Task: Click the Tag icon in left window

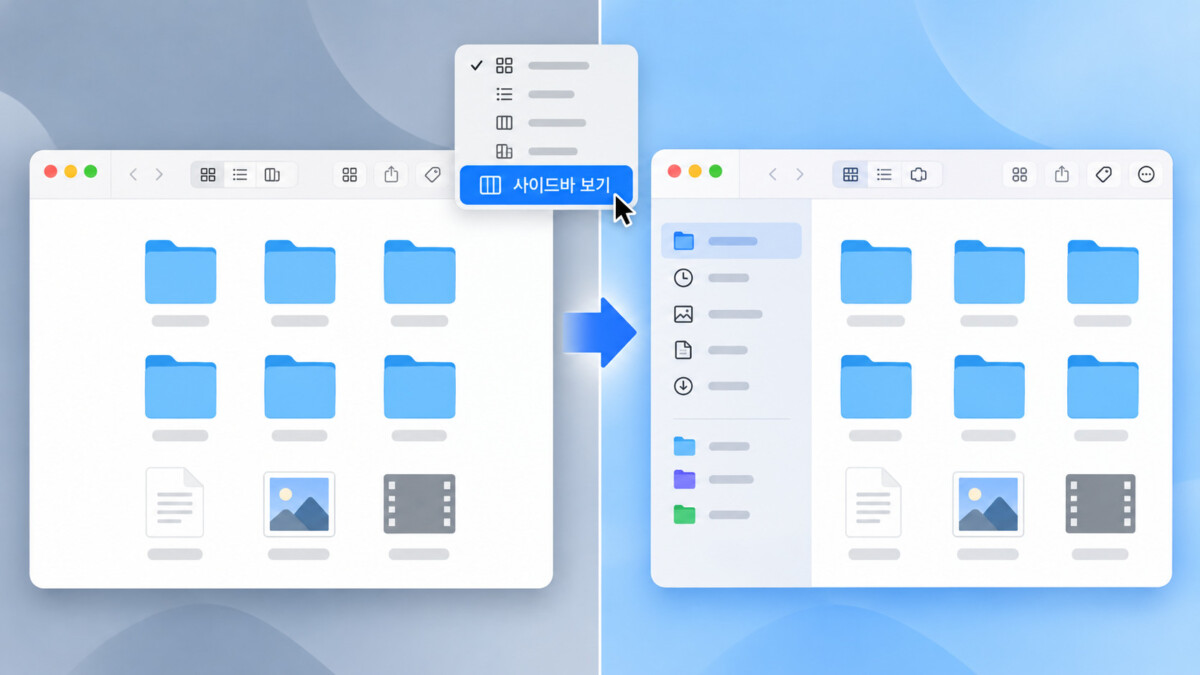Action: coord(432,175)
